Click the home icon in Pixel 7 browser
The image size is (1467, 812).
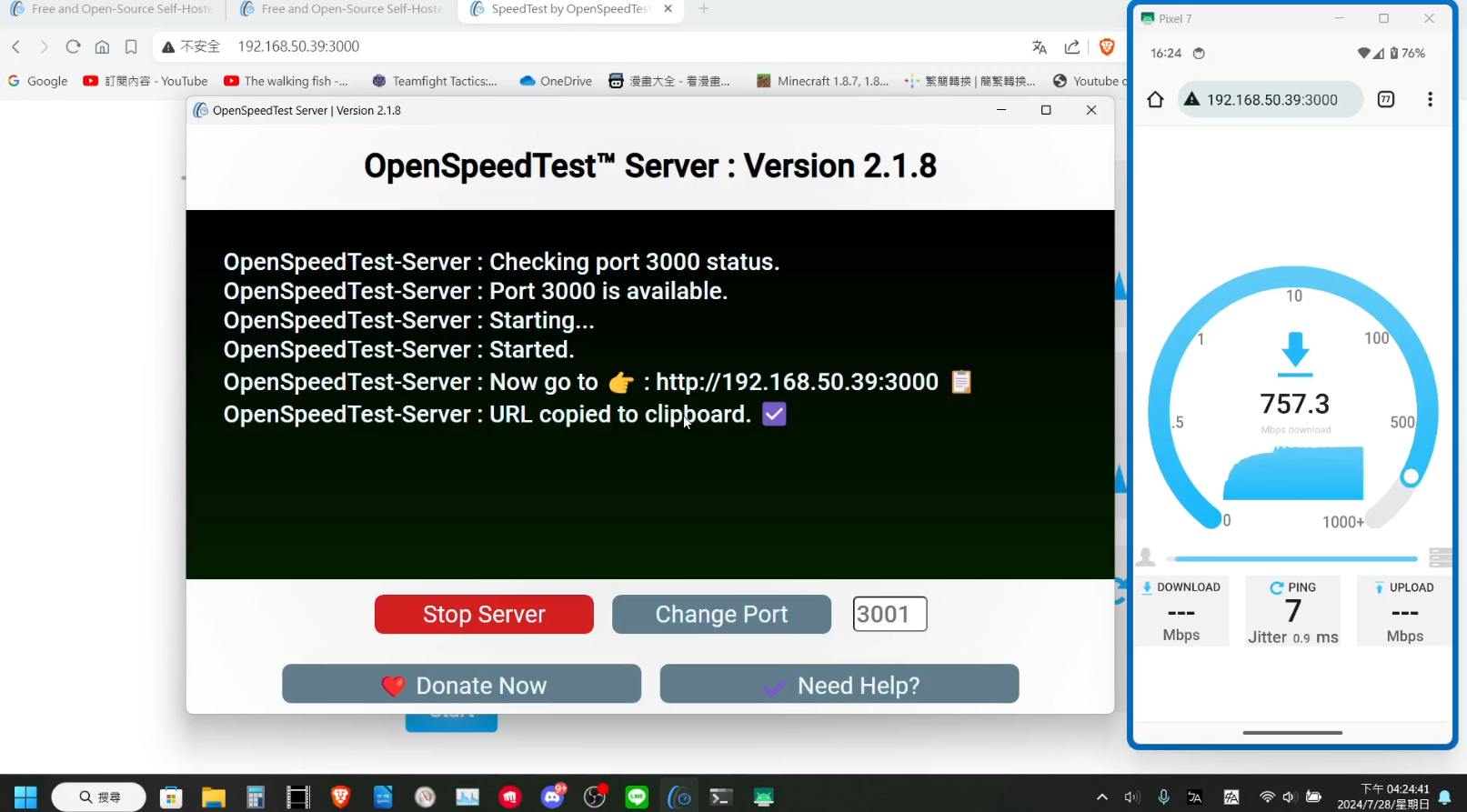(1155, 100)
